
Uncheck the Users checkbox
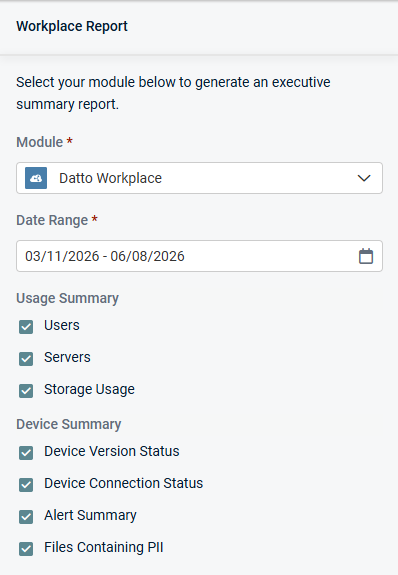click(26, 327)
